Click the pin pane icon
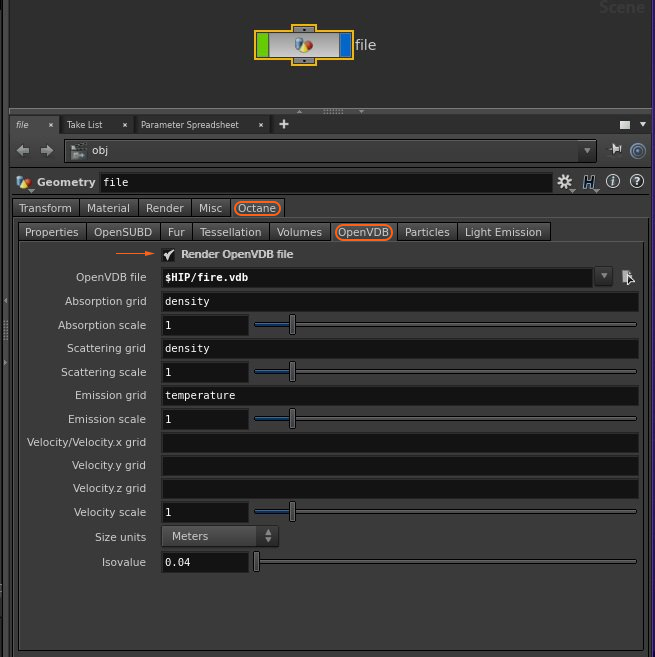Viewport: 655px width, 657px height. click(615, 150)
